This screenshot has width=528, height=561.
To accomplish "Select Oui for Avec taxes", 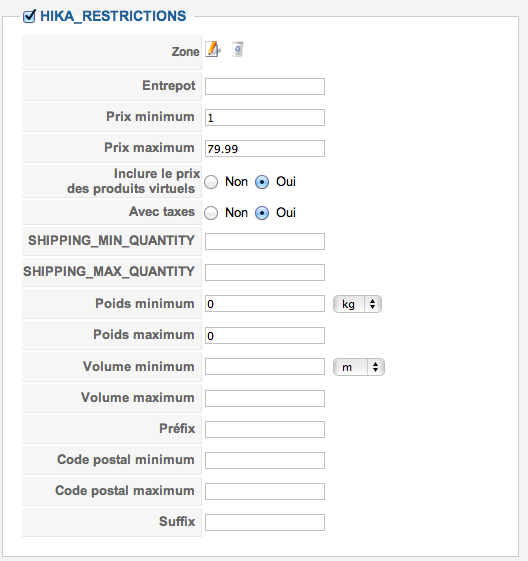I will (x=262, y=213).
